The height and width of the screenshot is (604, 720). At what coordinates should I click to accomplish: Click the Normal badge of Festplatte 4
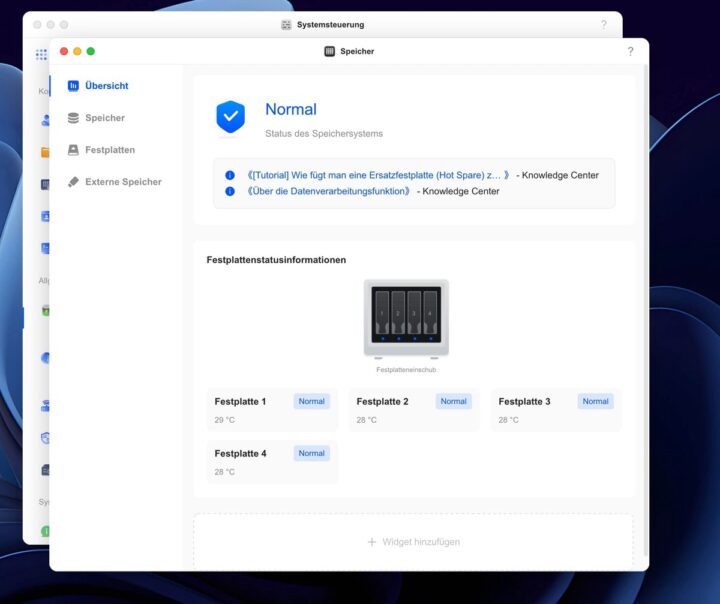point(311,453)
